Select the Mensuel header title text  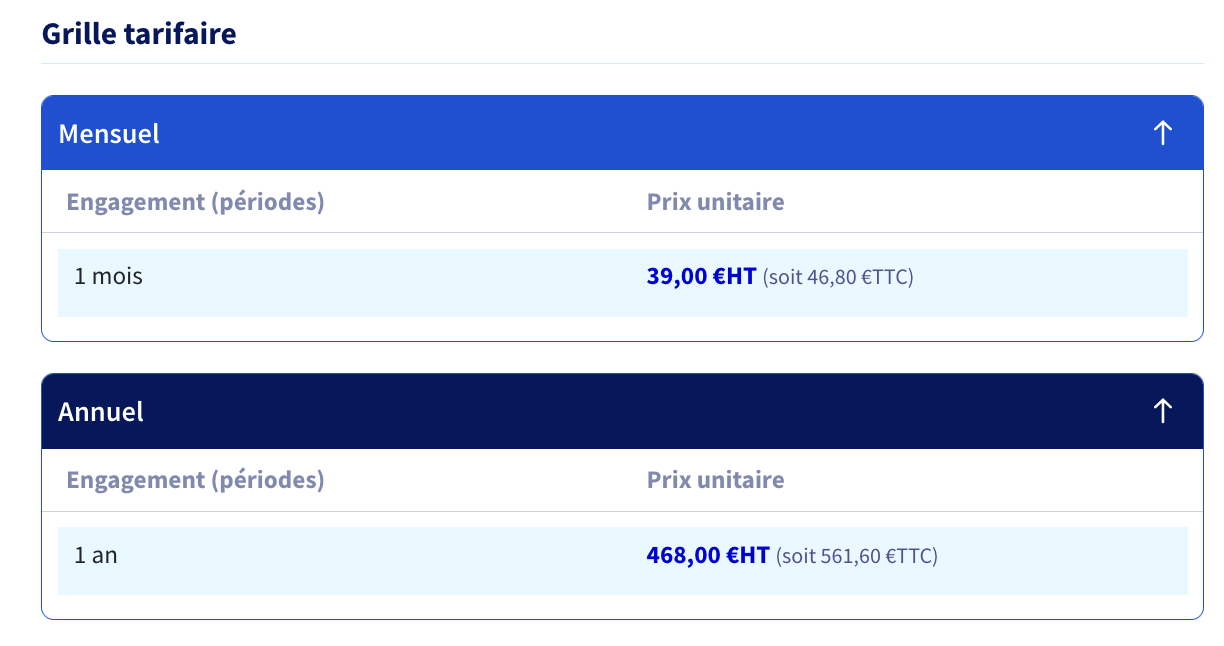[x=109, y=133]
